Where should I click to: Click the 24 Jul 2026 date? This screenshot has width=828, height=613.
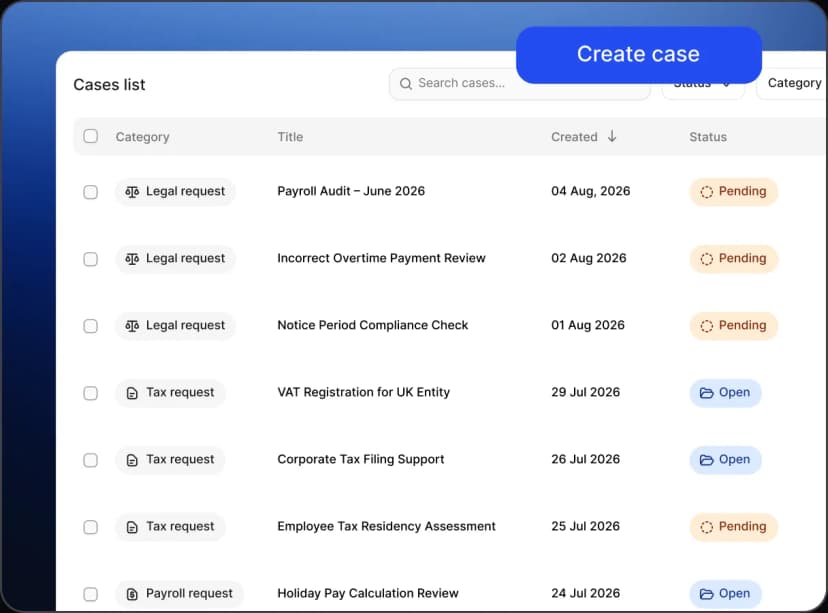586,593
